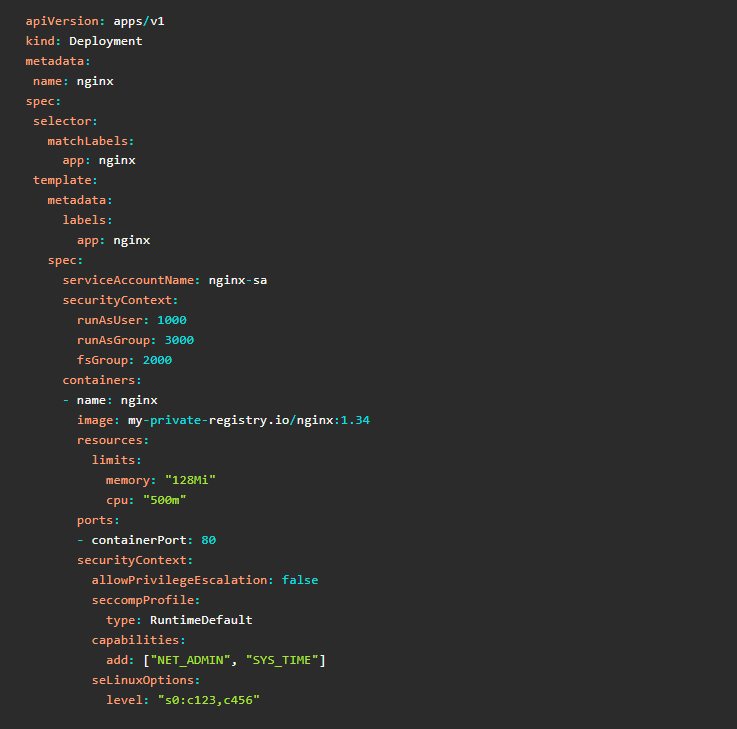Click the level value "s0:c123,c456"

pyautogui.click(x=209, y=700)
